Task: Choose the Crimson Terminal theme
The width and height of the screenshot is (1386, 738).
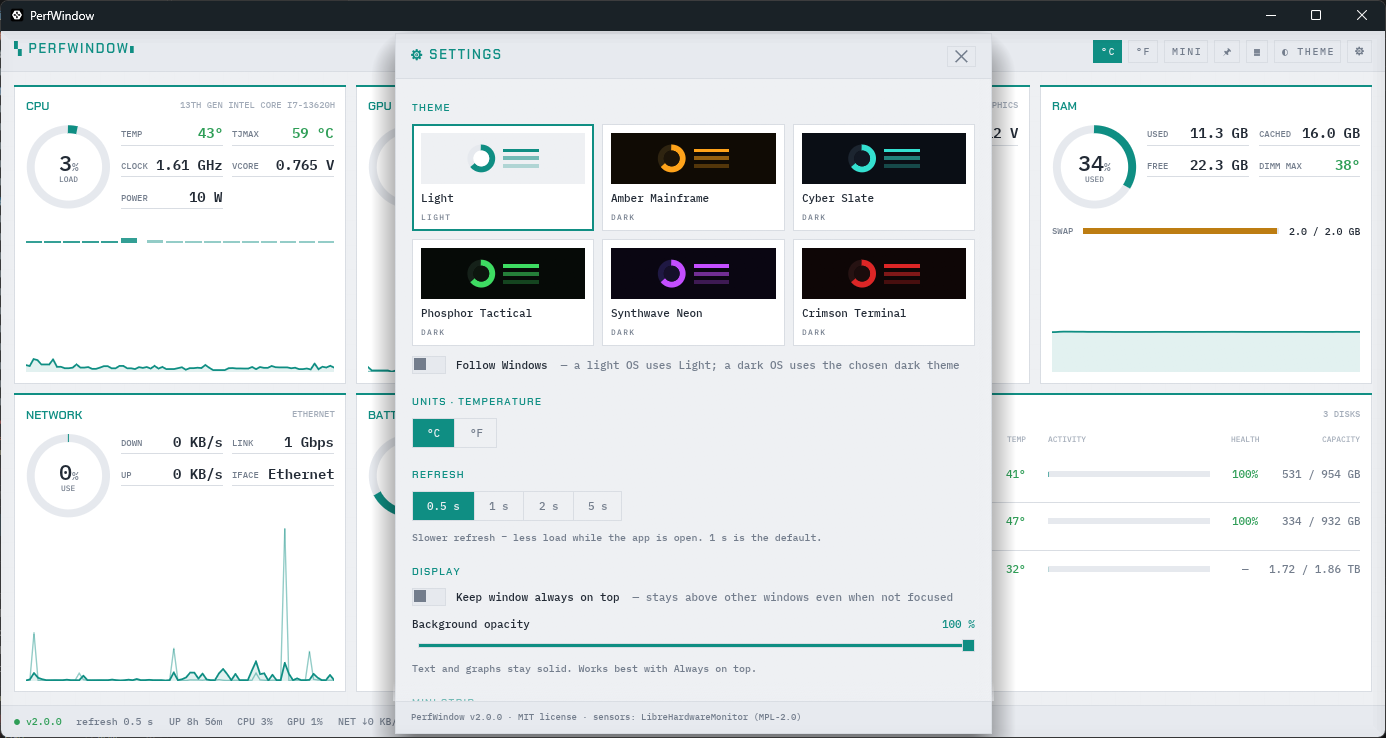Action: tap(884, 292)
